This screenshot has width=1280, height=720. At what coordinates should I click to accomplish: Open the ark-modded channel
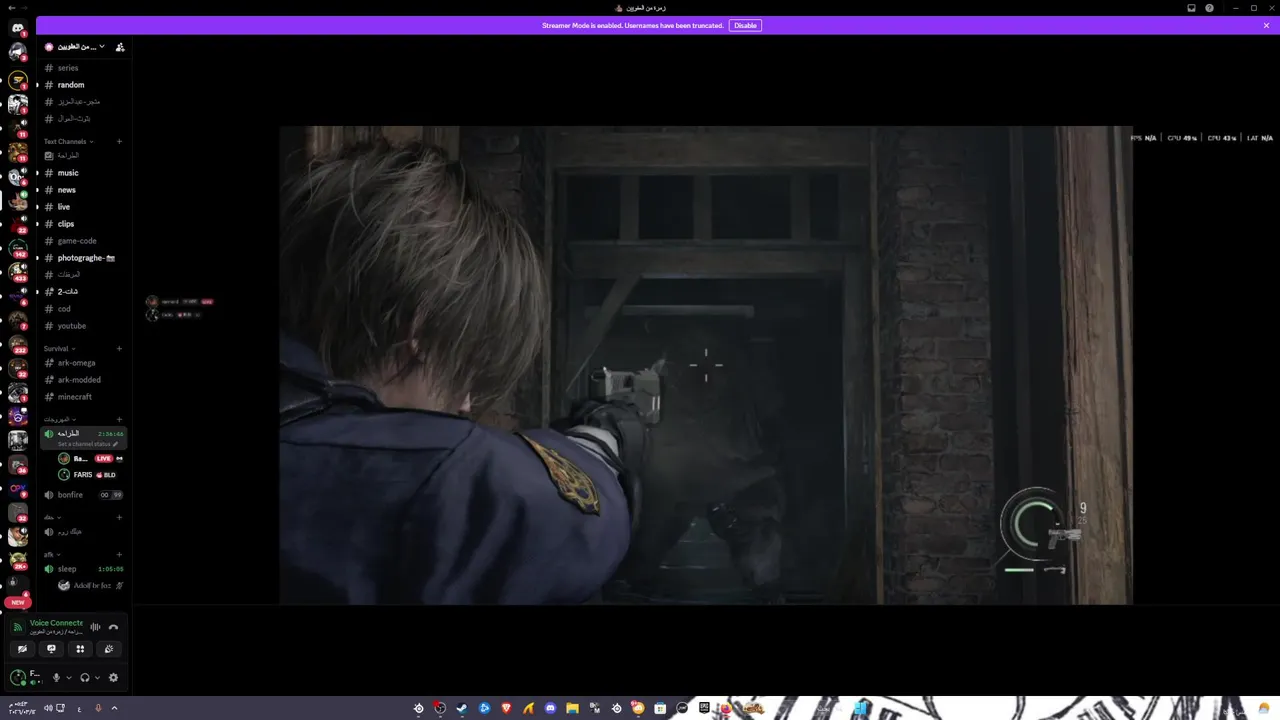84,380
